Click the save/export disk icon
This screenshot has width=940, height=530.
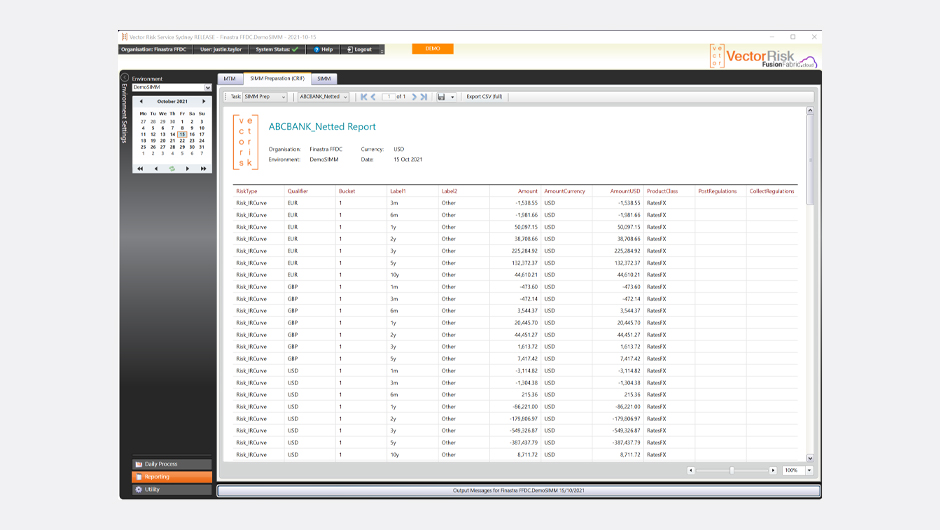[442, 97]
